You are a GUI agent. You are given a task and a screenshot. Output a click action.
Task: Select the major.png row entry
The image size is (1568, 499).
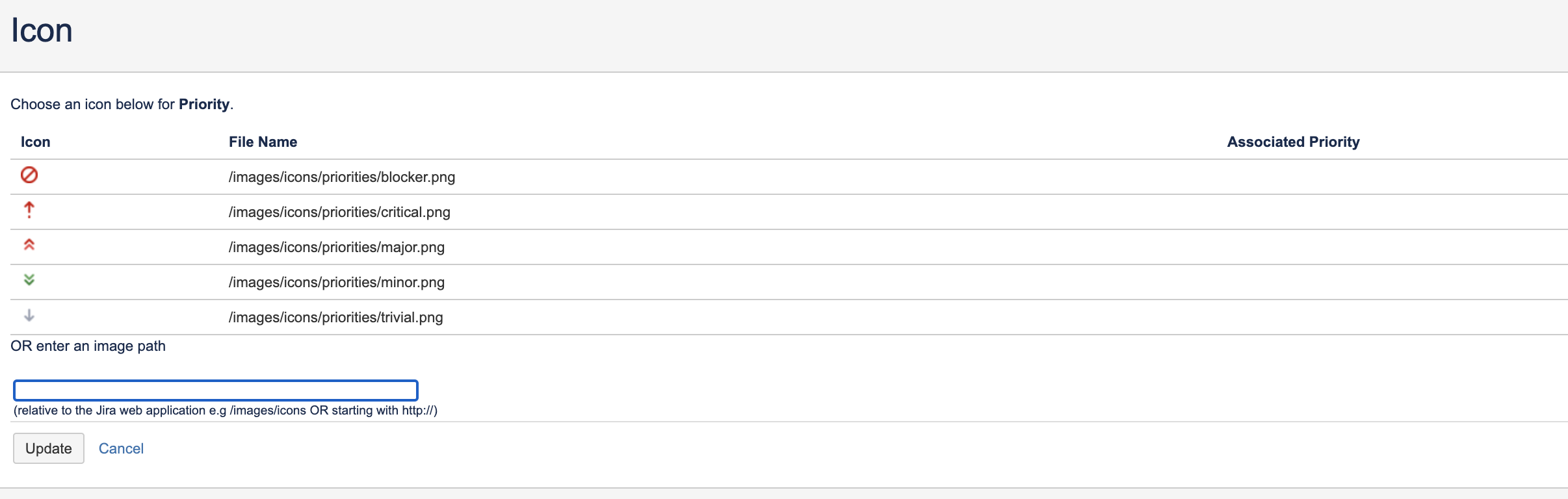336,246
